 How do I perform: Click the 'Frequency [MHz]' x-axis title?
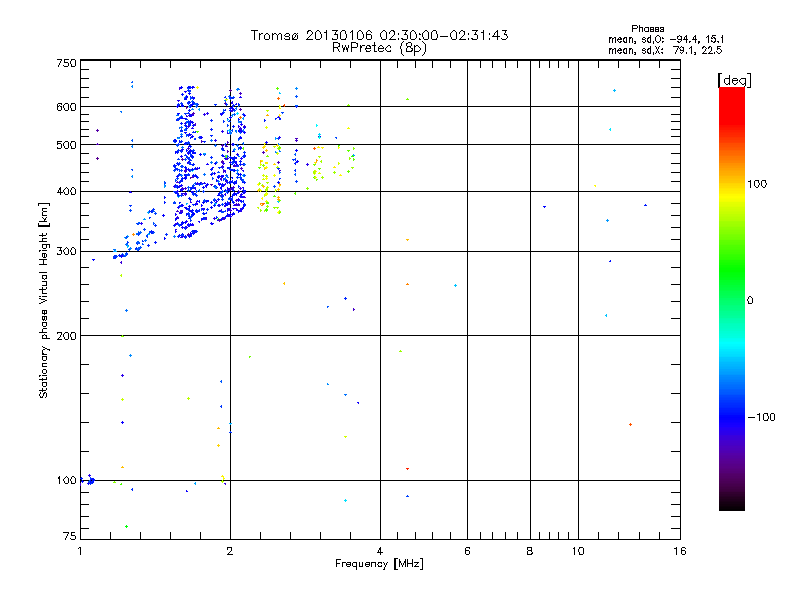click(x=379, y=564)
